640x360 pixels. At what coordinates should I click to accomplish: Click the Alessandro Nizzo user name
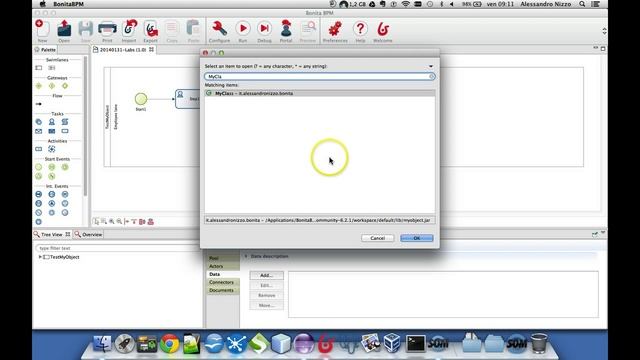[x=546, y=4]
